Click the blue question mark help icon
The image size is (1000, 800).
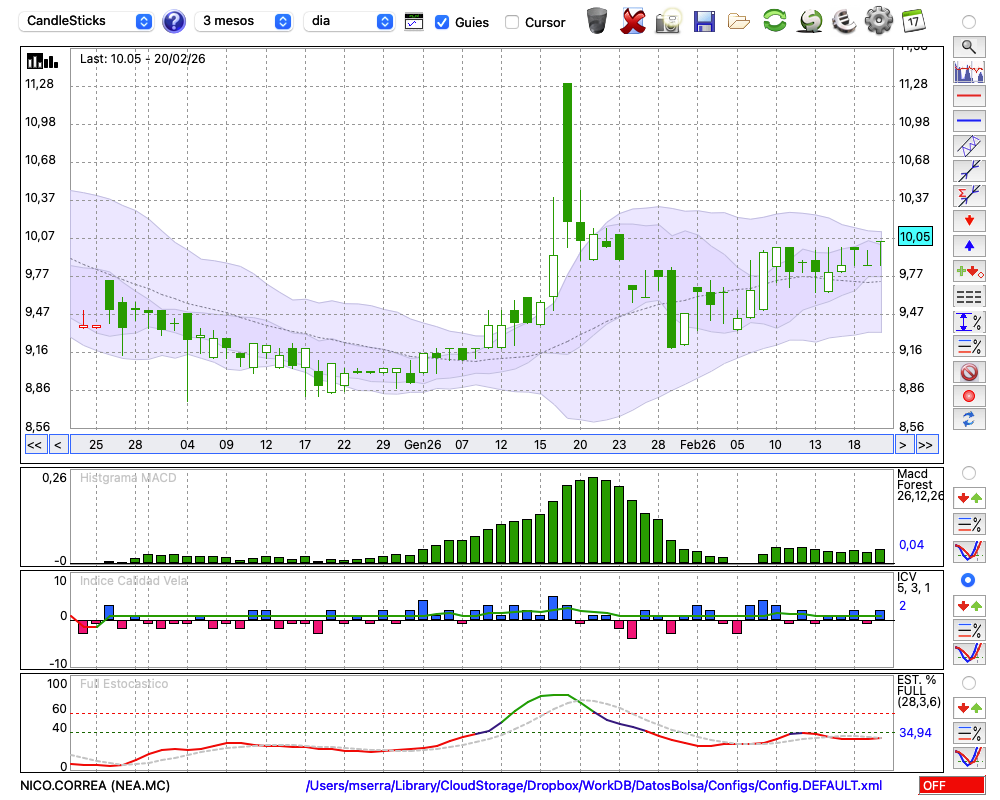click(174, 21)
